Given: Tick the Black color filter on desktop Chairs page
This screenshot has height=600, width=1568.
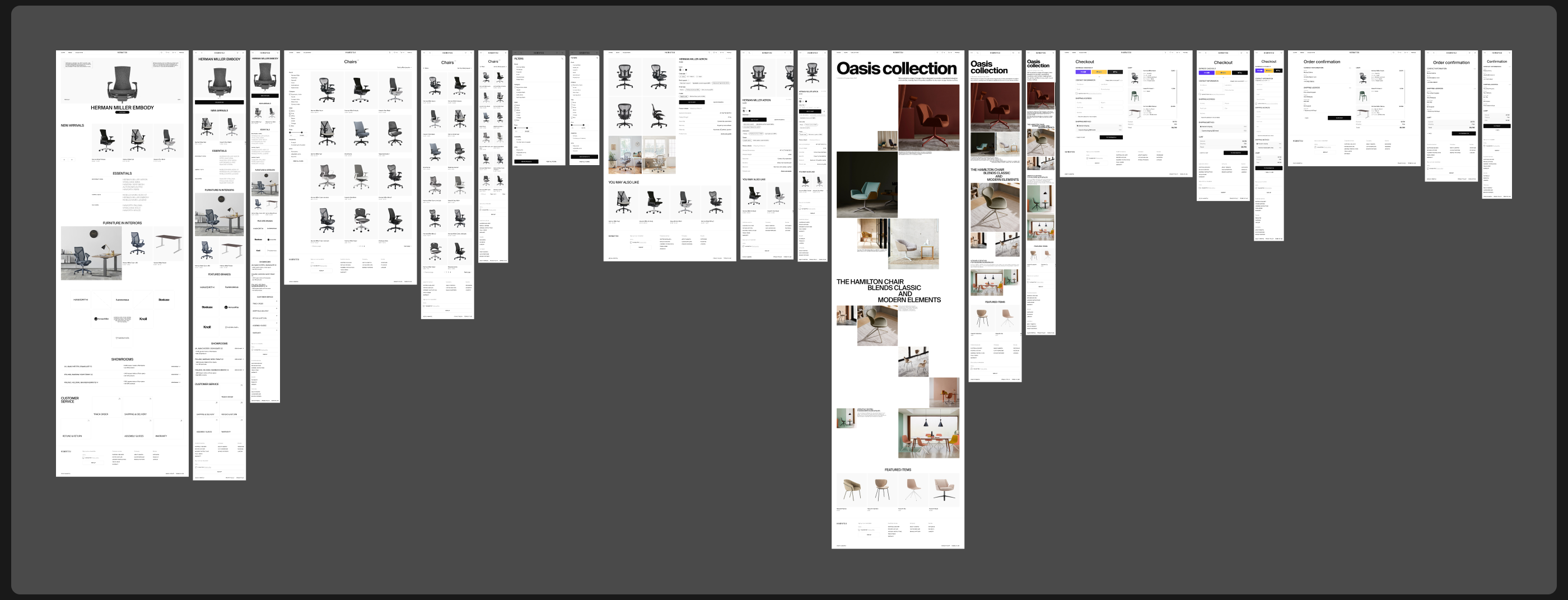Looking at the screenshot, I should tap(290, 111).
